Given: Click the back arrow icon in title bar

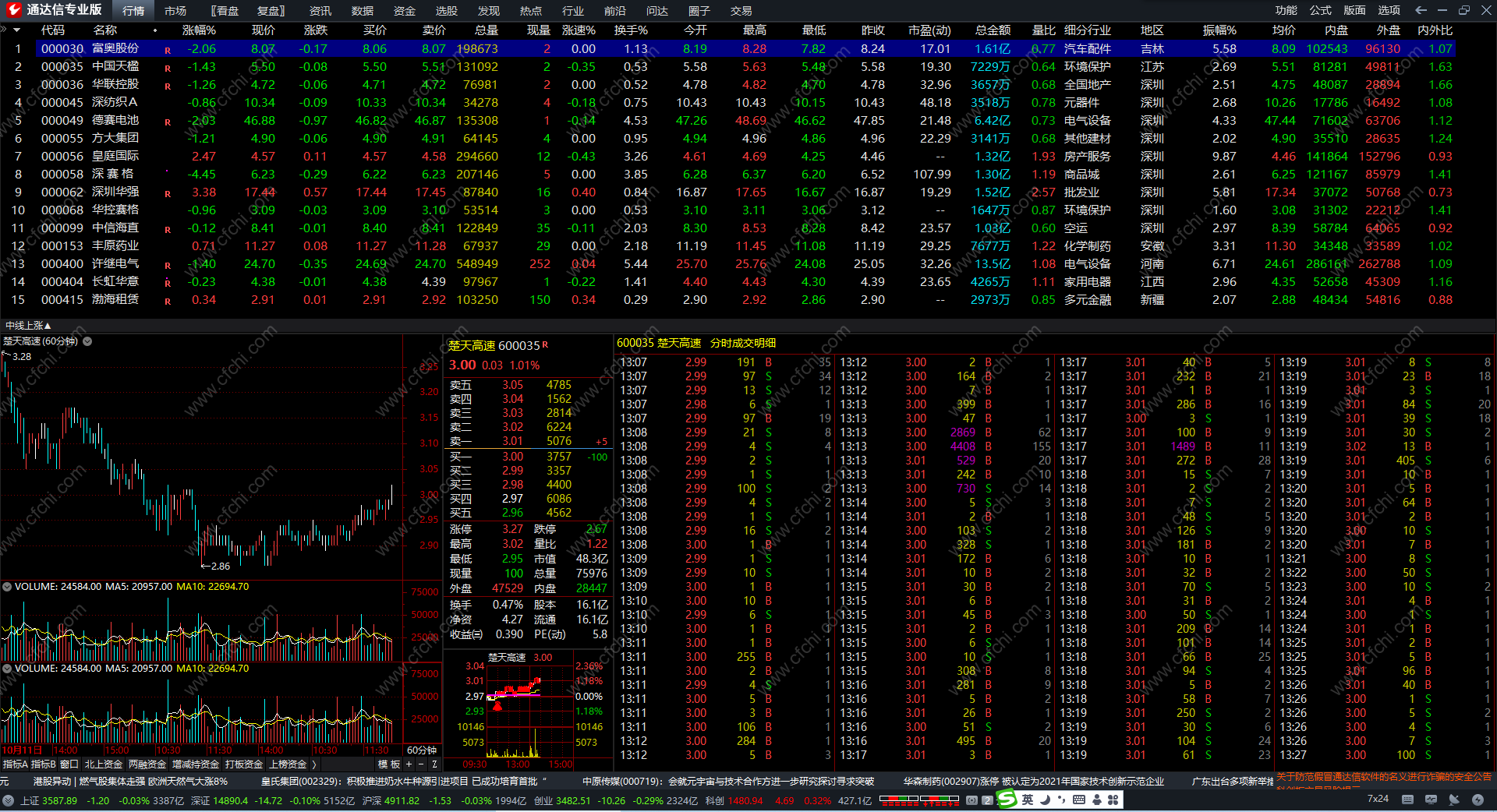Looking at the screenshot, I should pos(1421,10).
